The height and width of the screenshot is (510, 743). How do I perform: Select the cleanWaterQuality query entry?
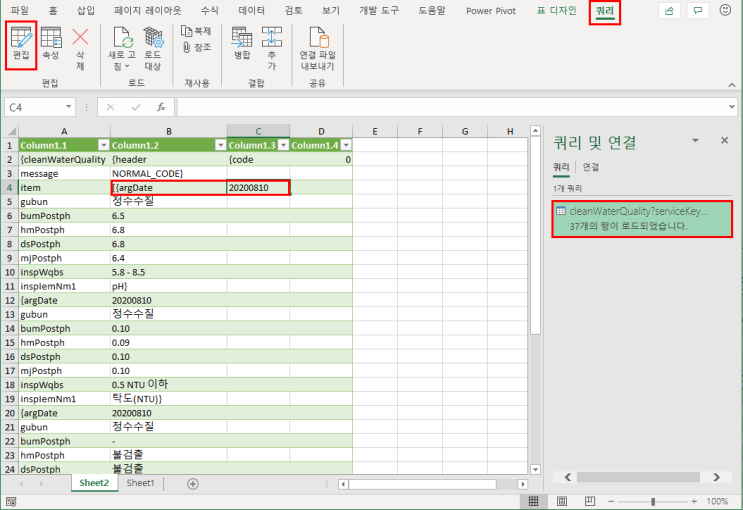tap(642, 219)
